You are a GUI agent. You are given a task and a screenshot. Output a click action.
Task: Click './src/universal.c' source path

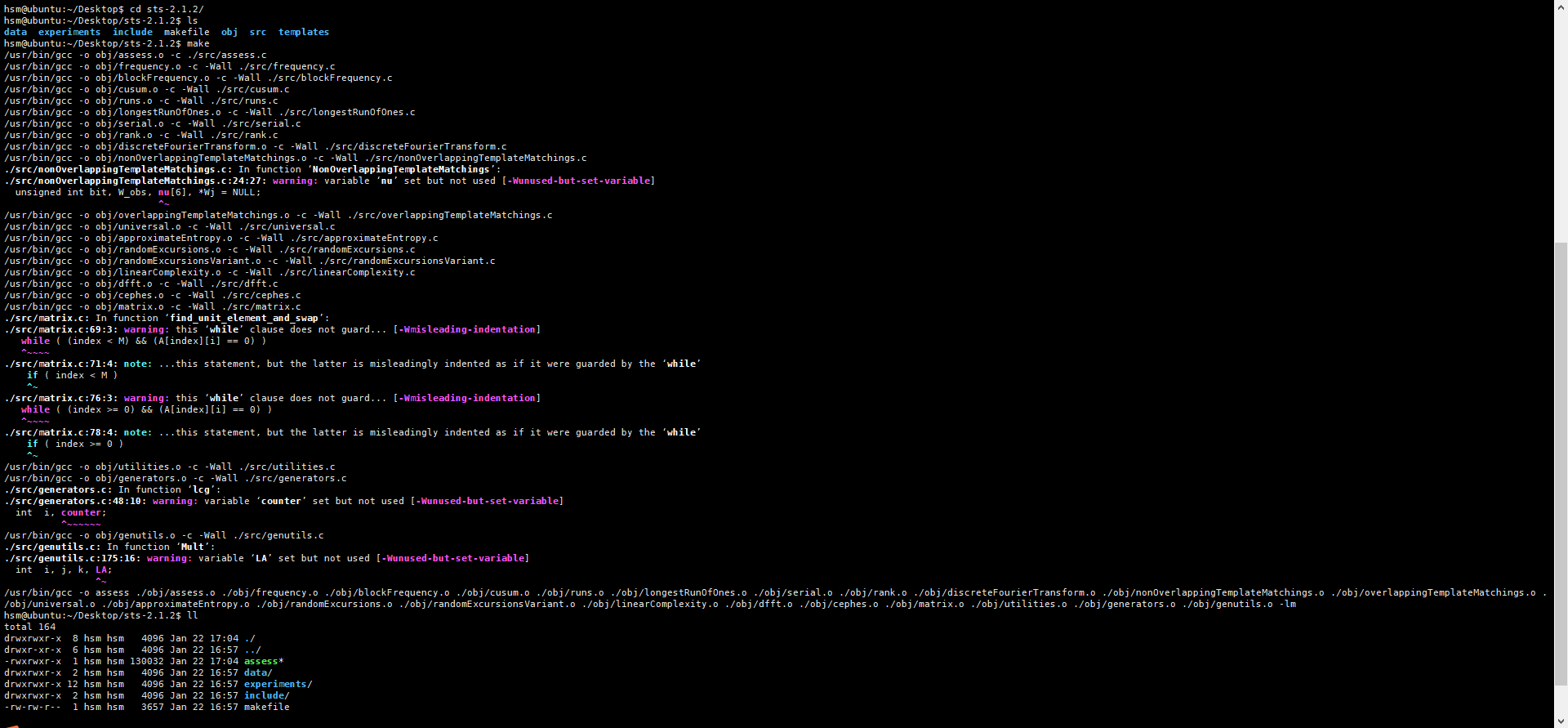(287, 226)
